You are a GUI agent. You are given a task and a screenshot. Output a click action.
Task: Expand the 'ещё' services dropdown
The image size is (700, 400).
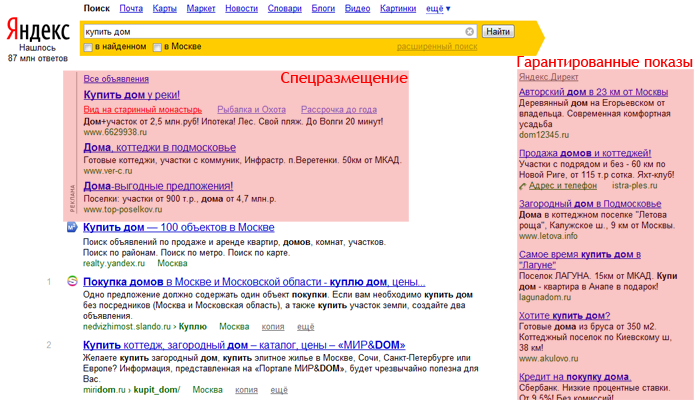[x=438, y=8]
